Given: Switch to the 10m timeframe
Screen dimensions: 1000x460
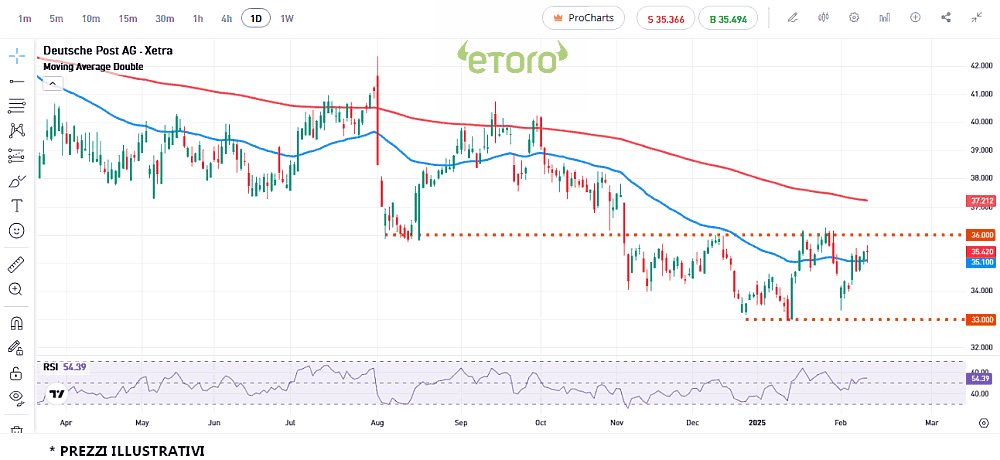Looking at the screenshot, I should (91, 19).
